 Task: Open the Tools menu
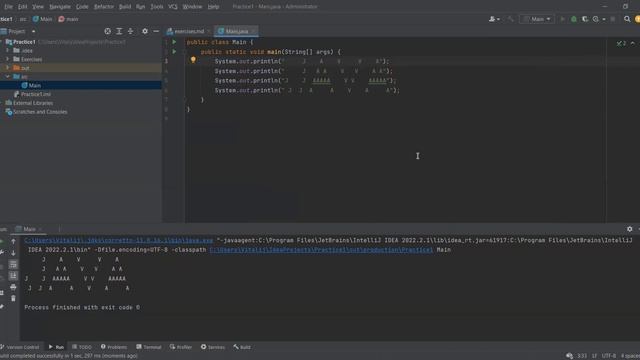pyautogui.click(x=157, y=7)
